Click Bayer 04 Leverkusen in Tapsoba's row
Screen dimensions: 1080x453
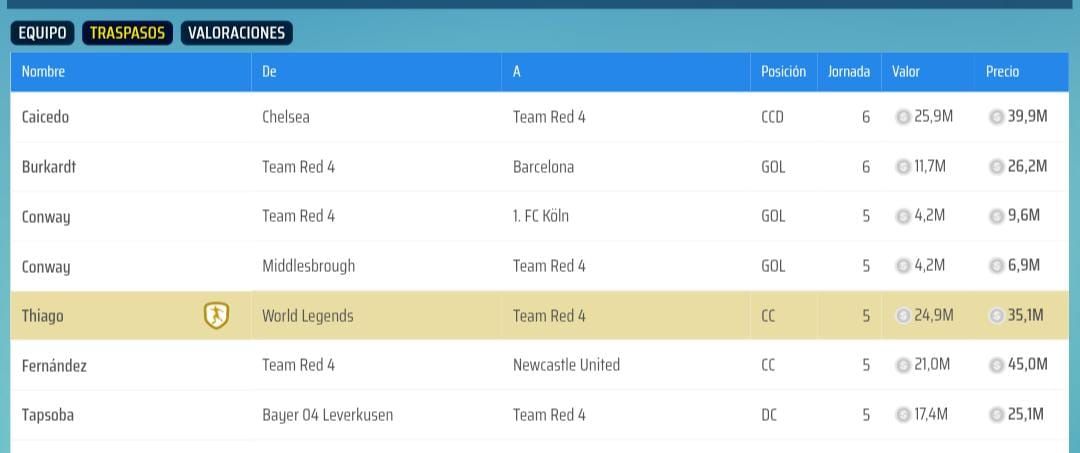328,415
